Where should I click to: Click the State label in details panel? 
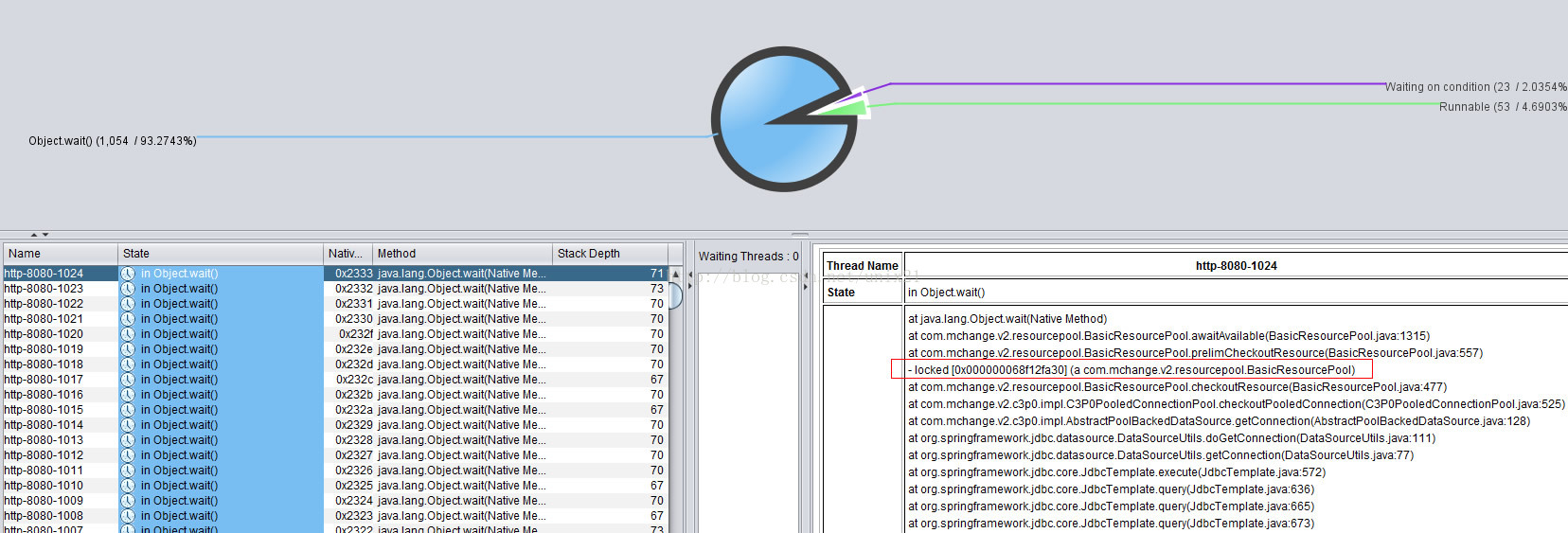(x=841, y=293)
